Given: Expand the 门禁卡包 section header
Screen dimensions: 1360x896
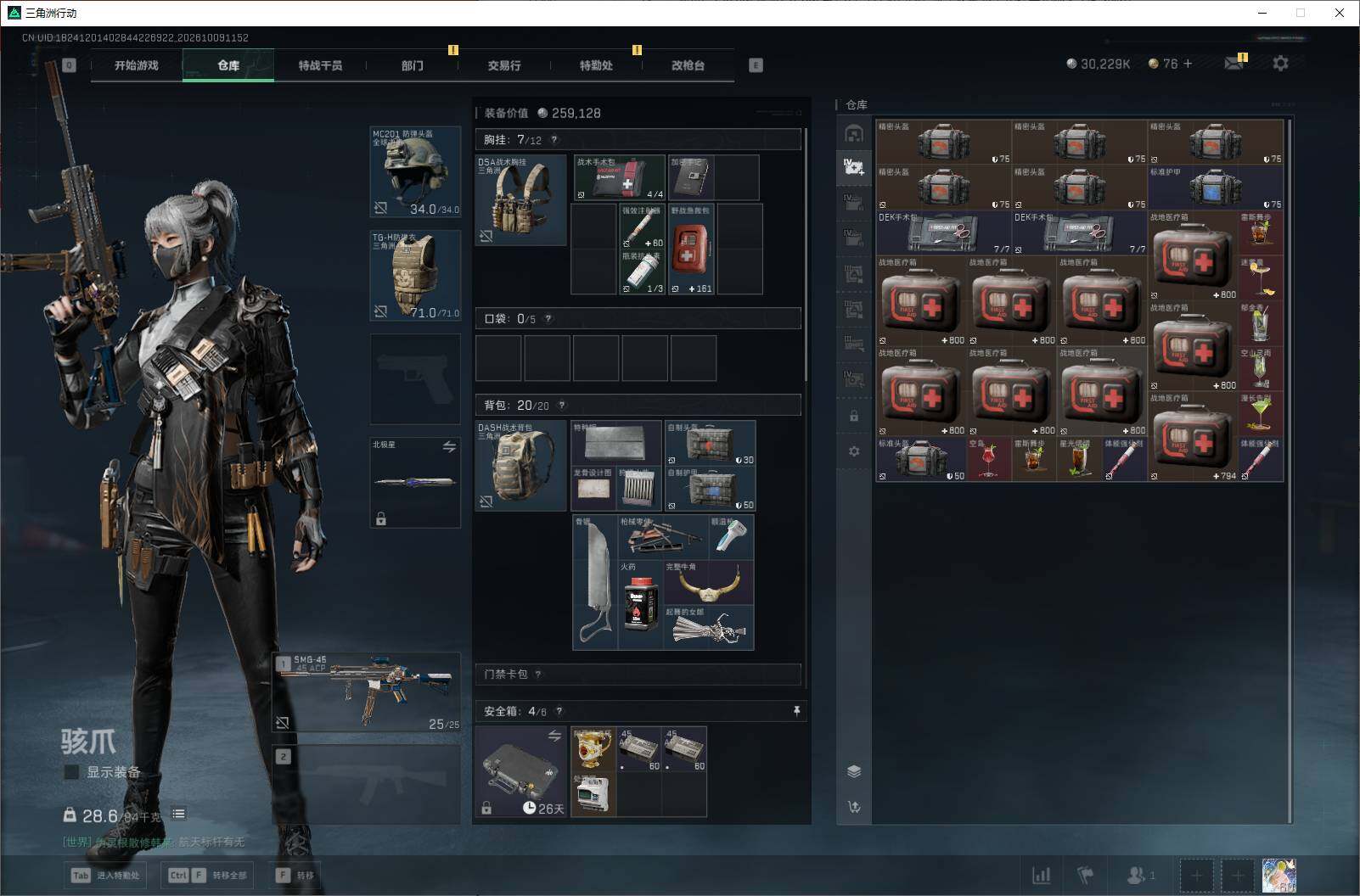Looking at the screenshot, I should click(638, 675).
